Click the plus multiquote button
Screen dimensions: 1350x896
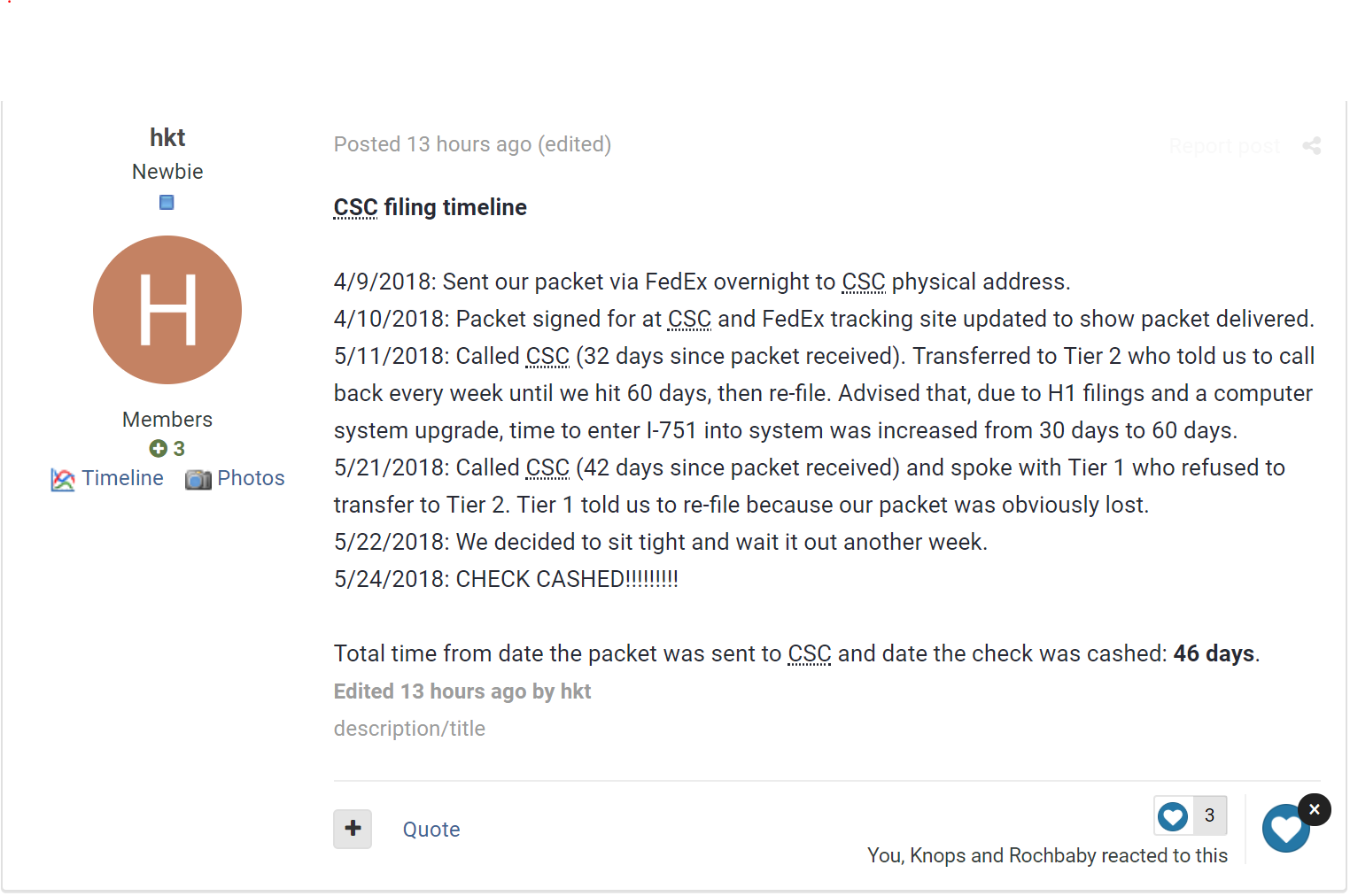click(353, 829)
